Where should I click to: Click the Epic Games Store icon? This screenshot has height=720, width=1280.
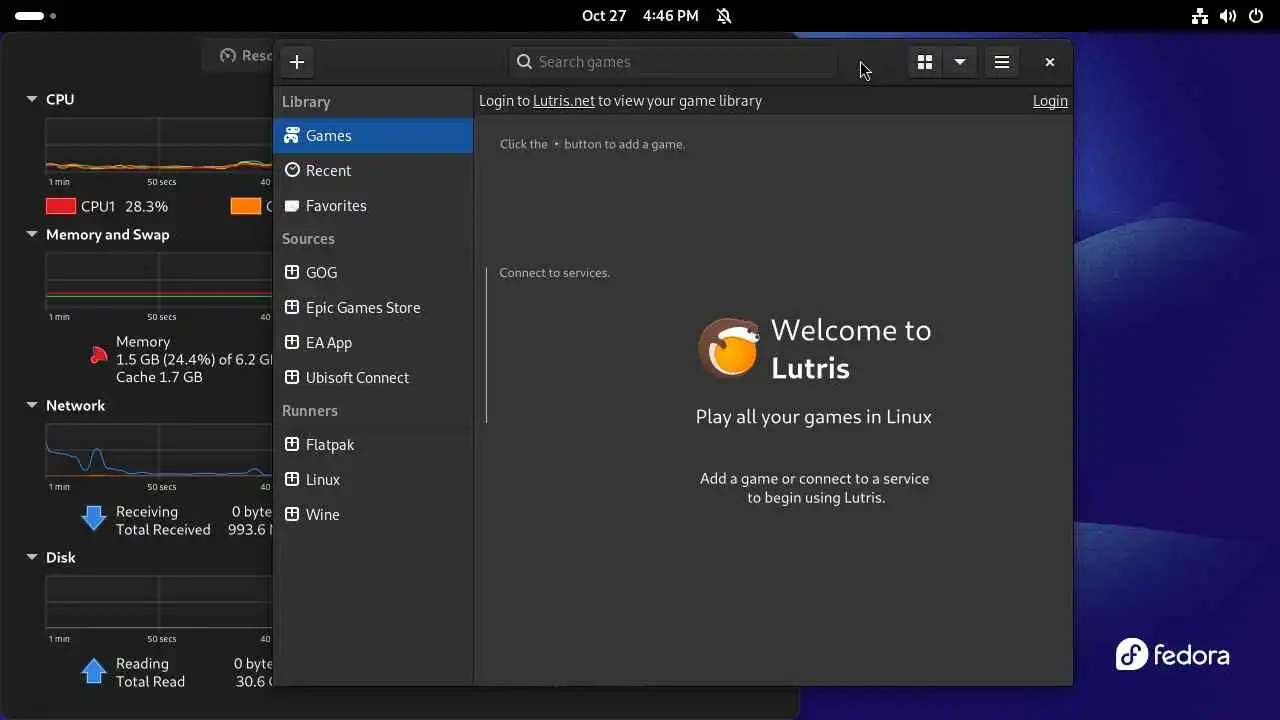[x=292, y=307]
